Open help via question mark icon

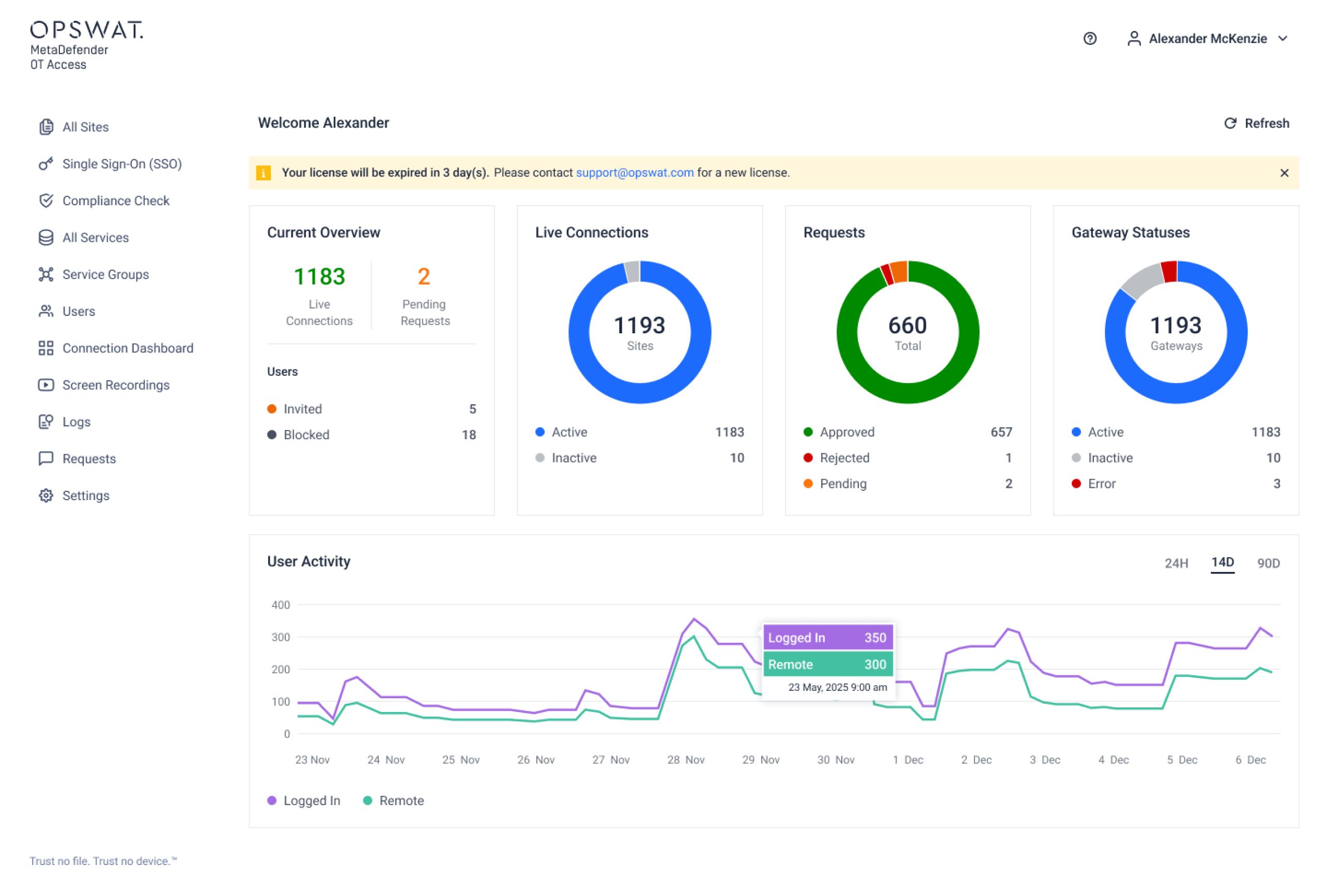pos(1089,38)
